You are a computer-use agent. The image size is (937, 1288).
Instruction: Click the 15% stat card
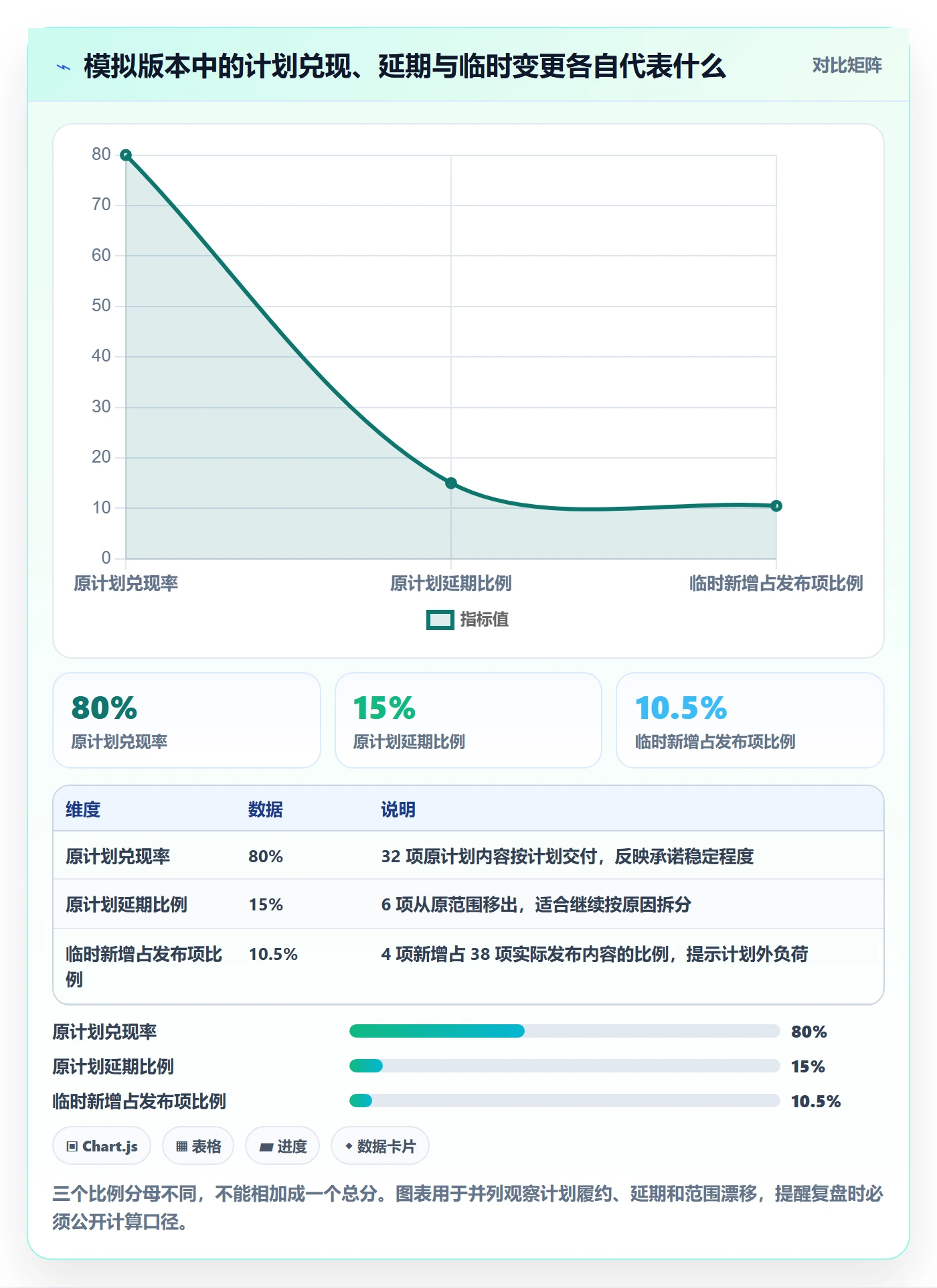click(468, 720)
